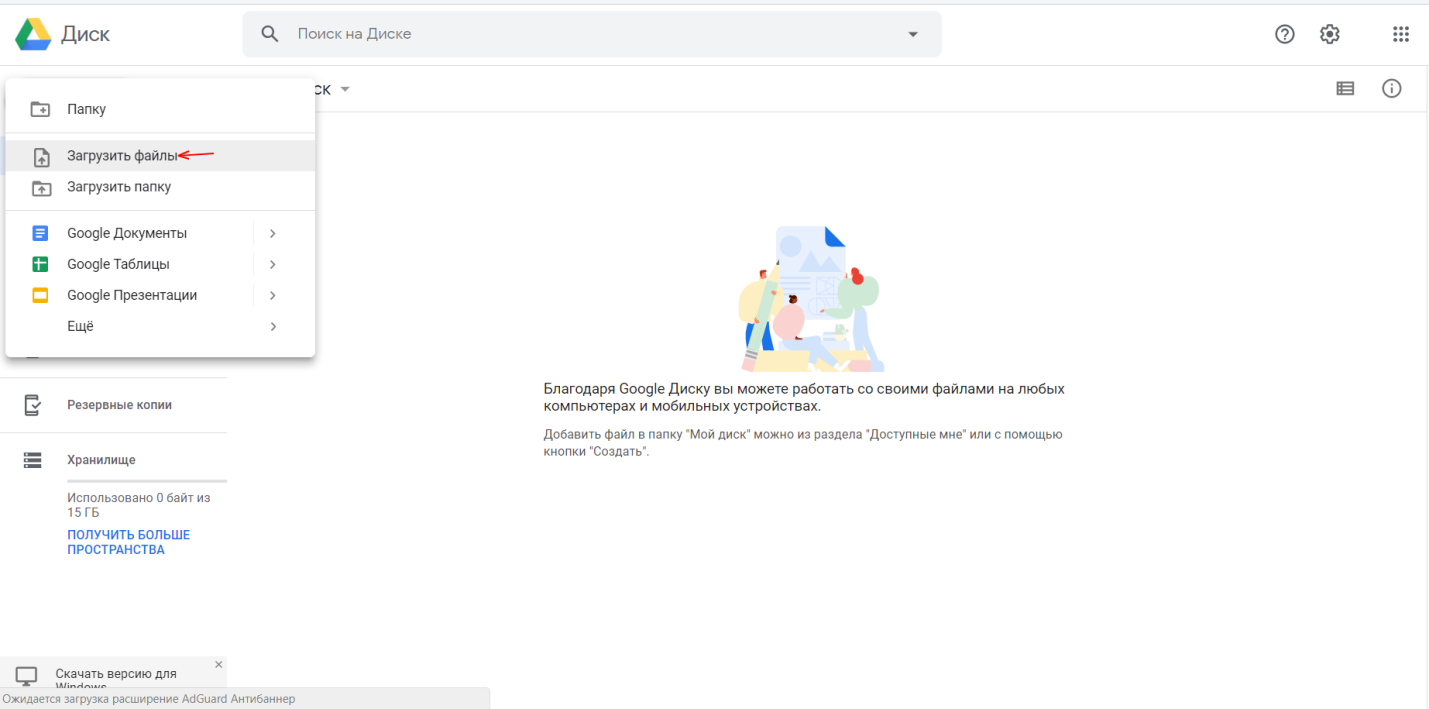1429x709 pixels.
Task: Expand the My Drive title dropdown arrow
Action: [345, 89]
